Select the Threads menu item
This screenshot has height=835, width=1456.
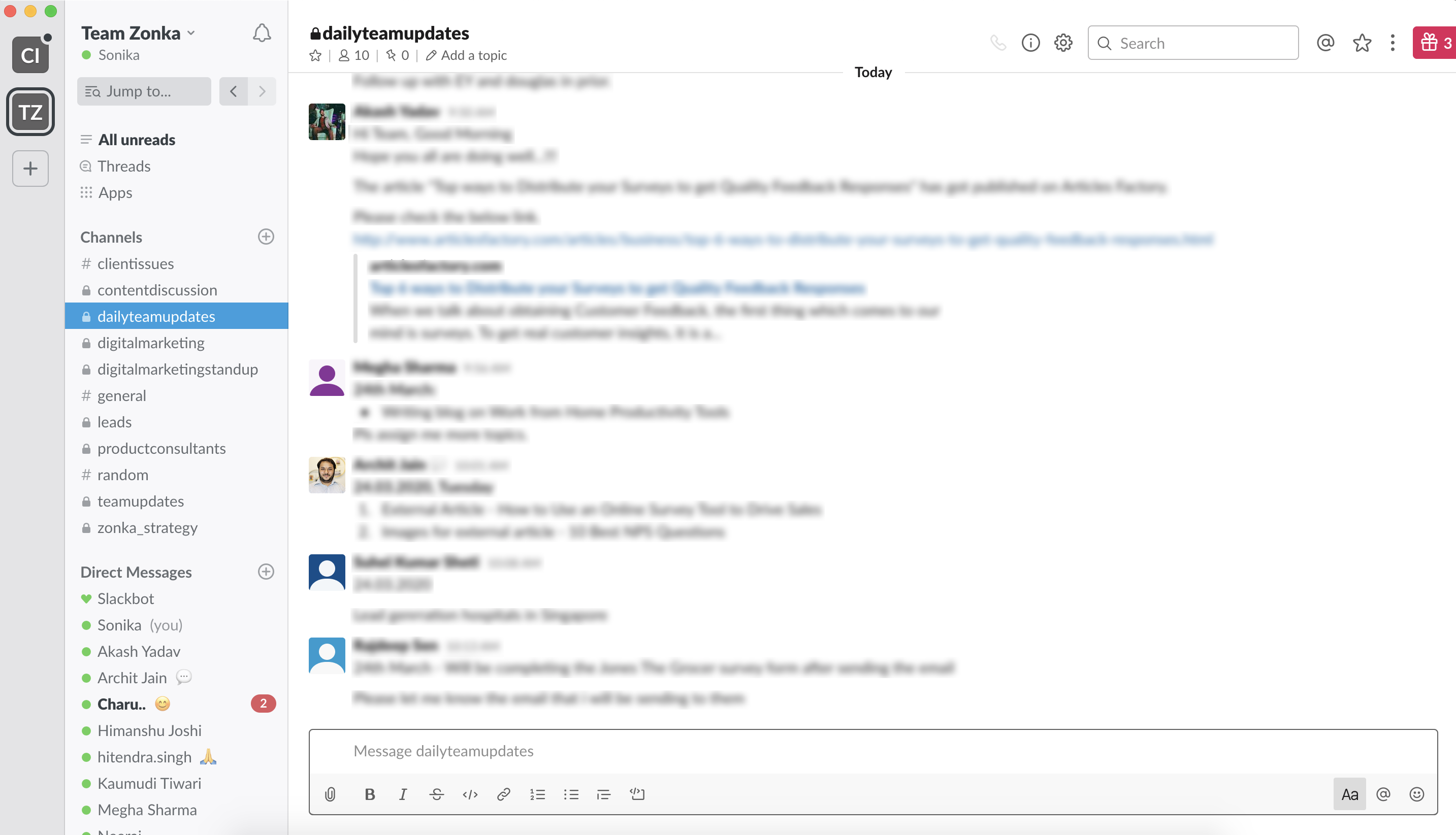point(123,166)
